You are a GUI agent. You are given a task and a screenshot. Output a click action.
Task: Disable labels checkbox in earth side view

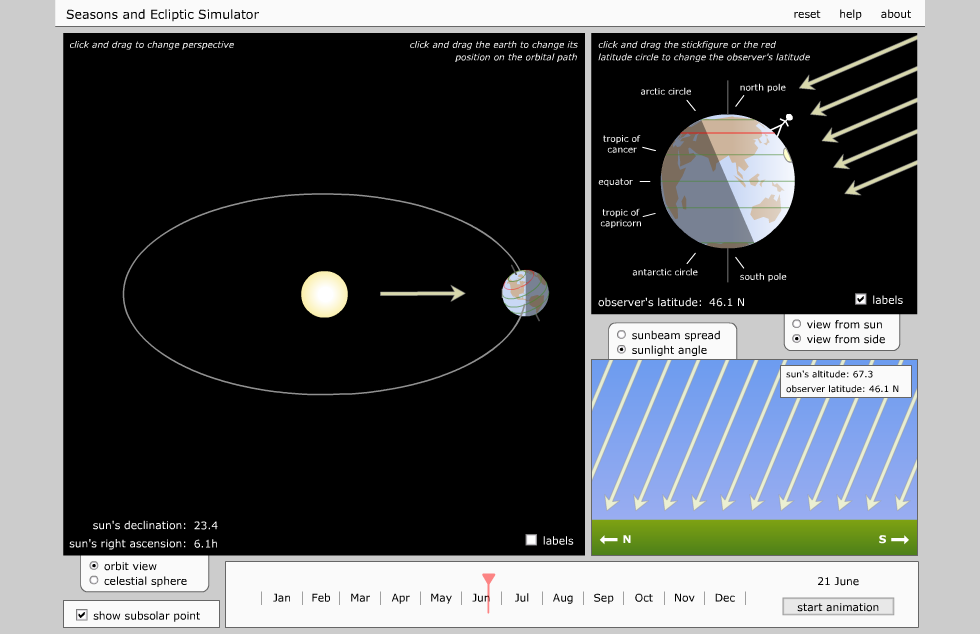coord(861,299)
